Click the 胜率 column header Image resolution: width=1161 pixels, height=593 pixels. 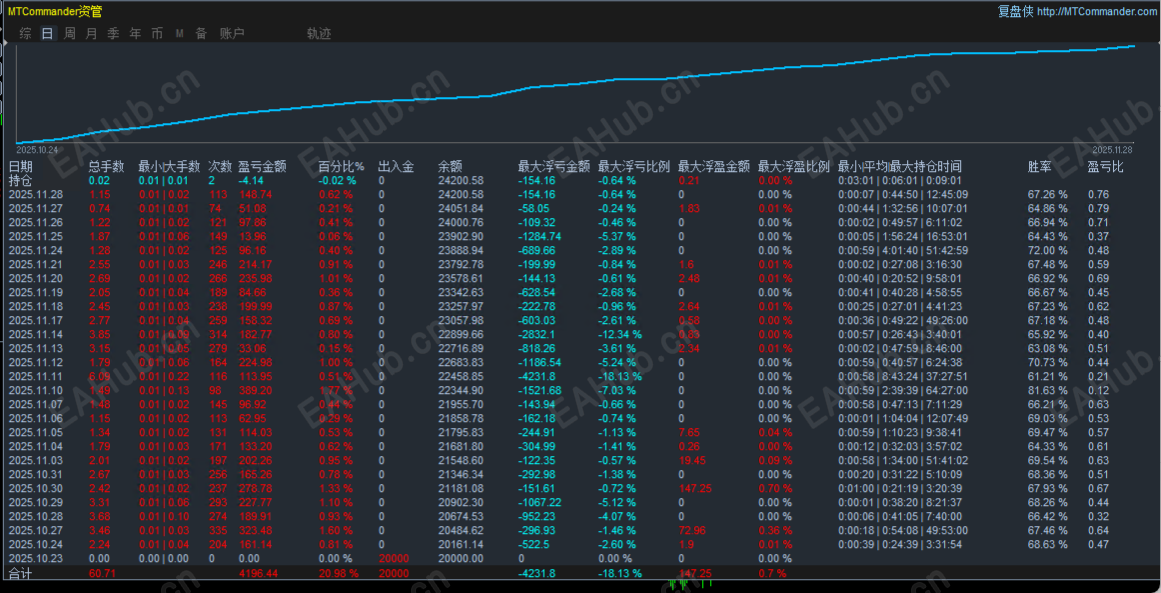[x=1040, y=167]
